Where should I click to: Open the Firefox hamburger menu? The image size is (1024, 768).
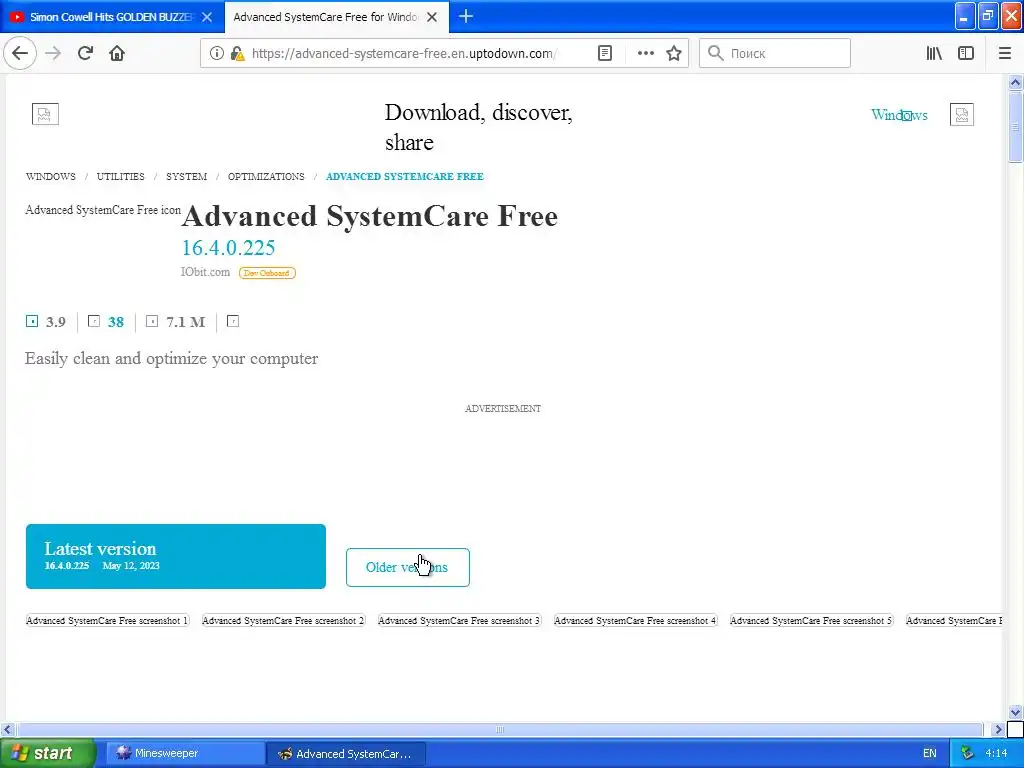(x=1004, y=53)
